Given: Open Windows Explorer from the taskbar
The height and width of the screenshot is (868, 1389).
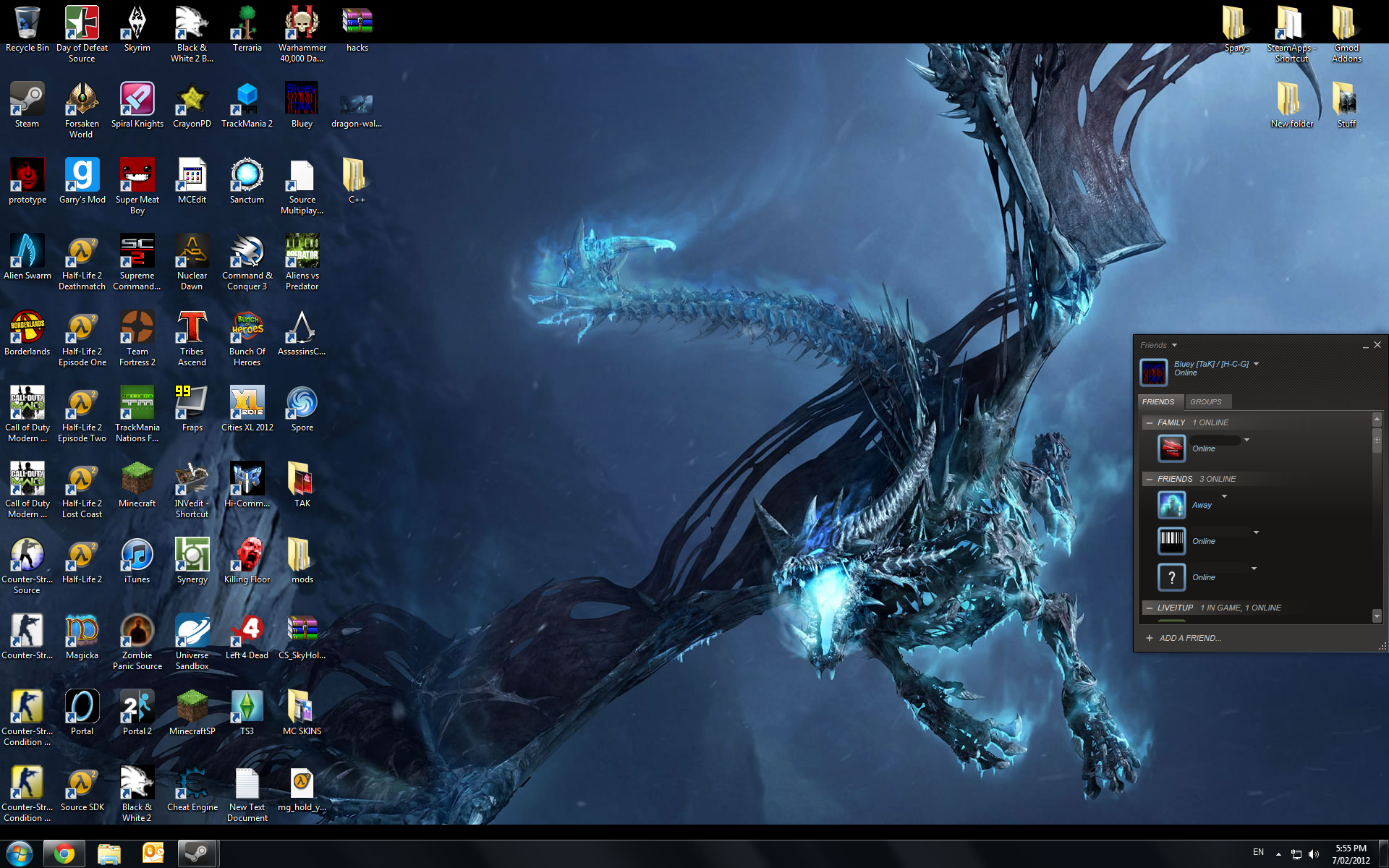Looking at the screenshot, I should (x=109, y=854).
